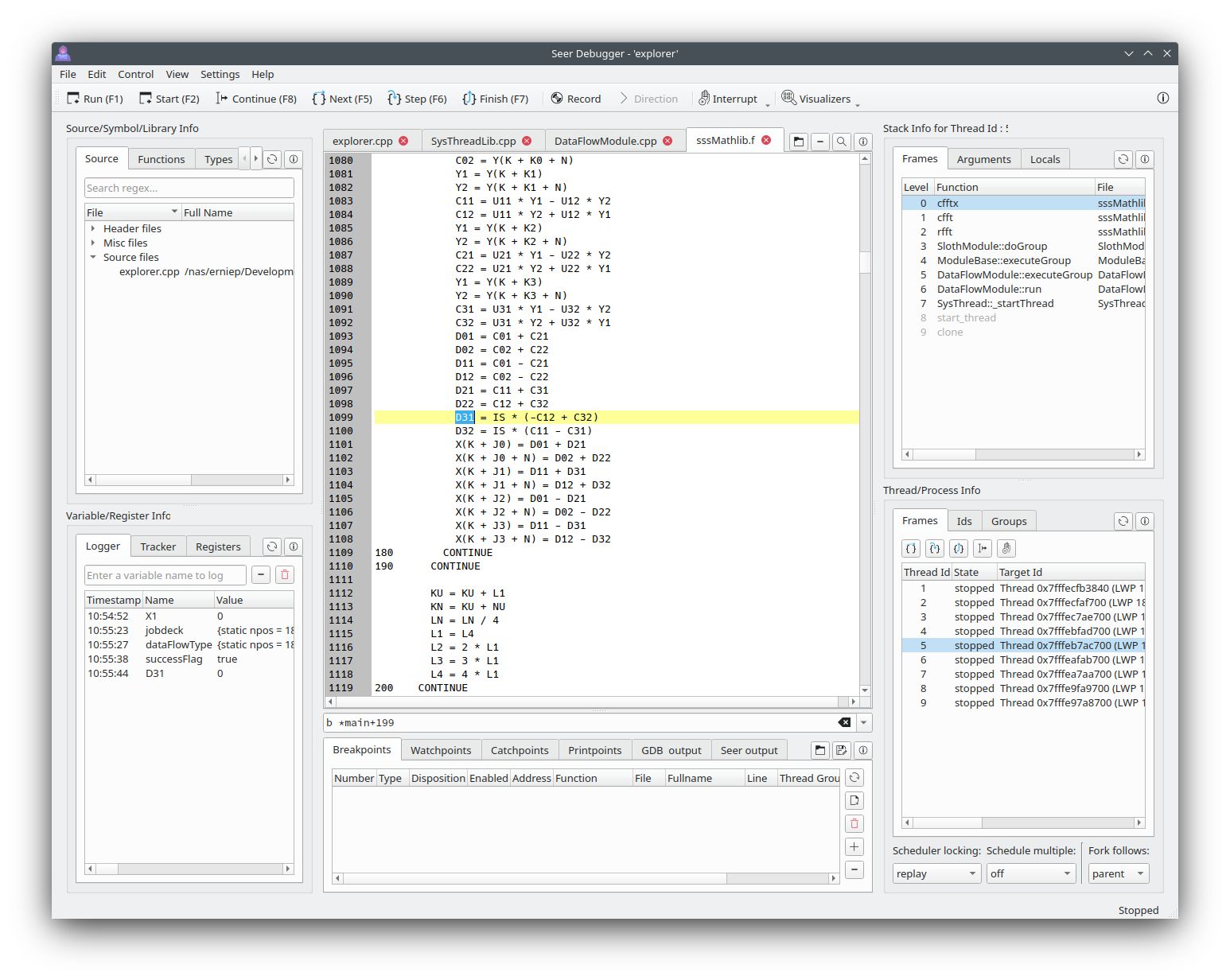Toggle the Direction control next to Record
The image size is (1230, 980).
[x=649, y=98]
